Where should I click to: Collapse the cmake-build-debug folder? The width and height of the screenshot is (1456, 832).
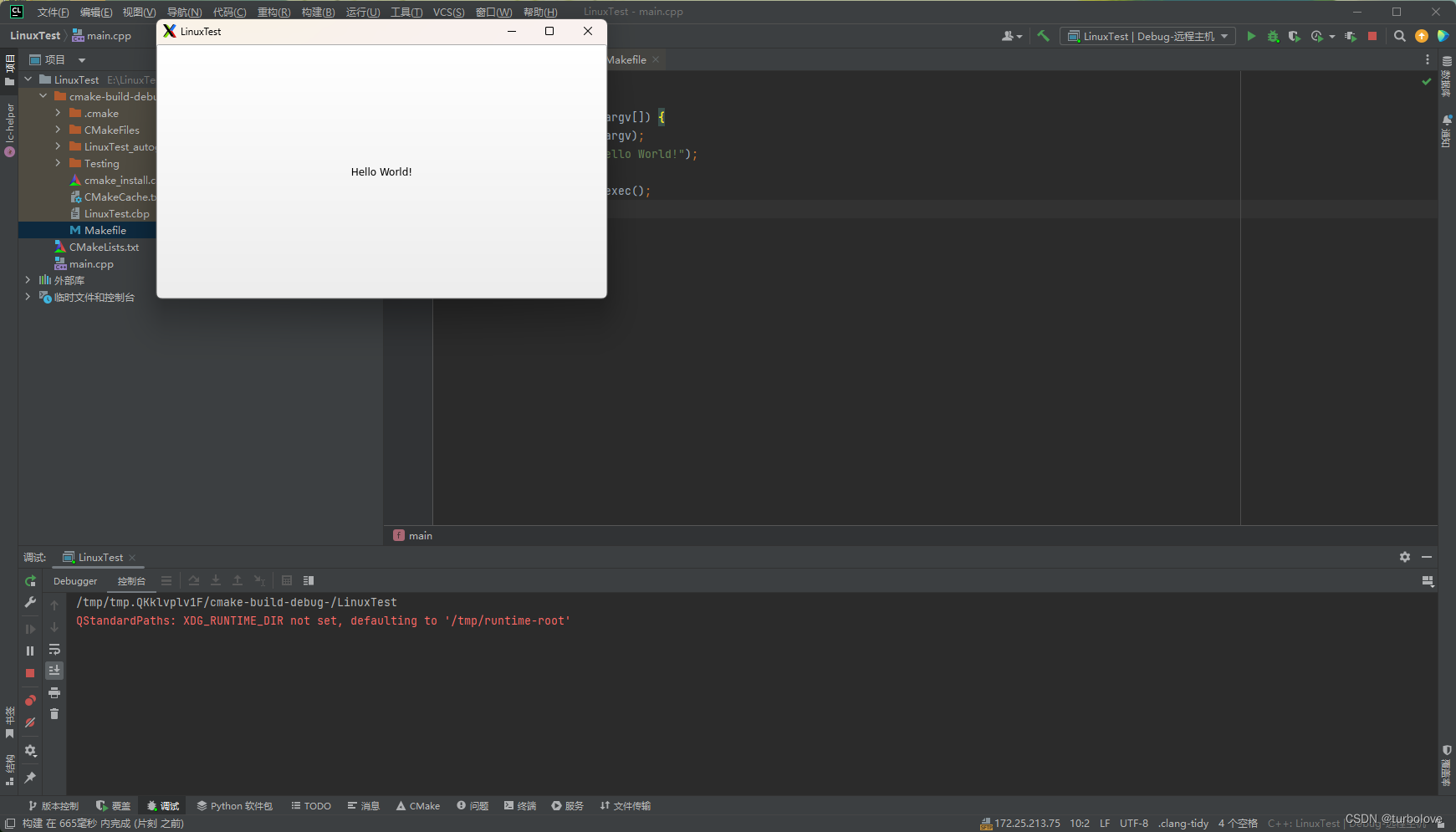click(x=43, y=95)
